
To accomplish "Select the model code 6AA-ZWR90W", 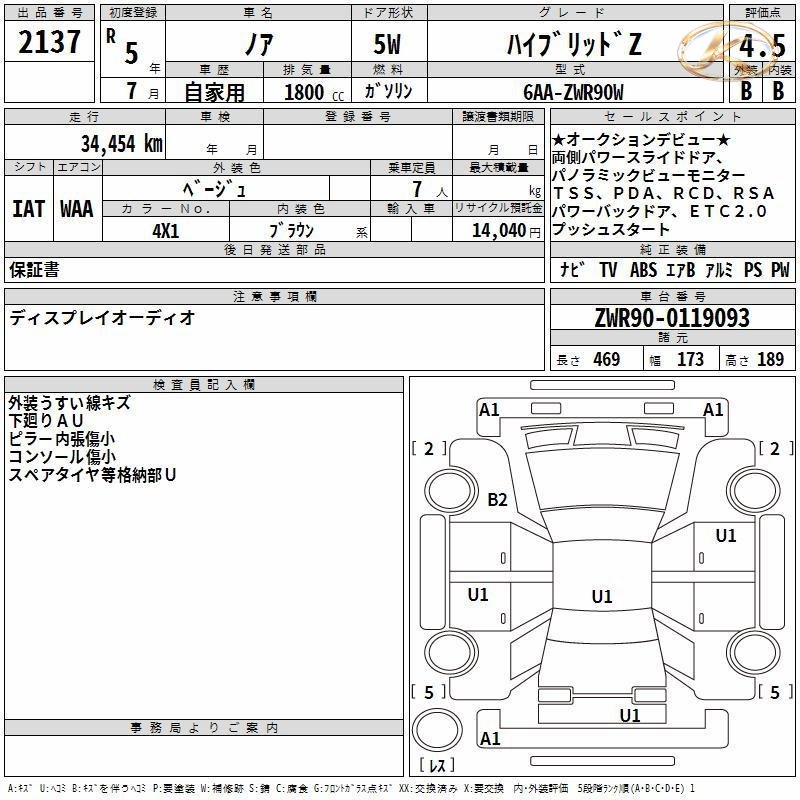I will point(573,92).
